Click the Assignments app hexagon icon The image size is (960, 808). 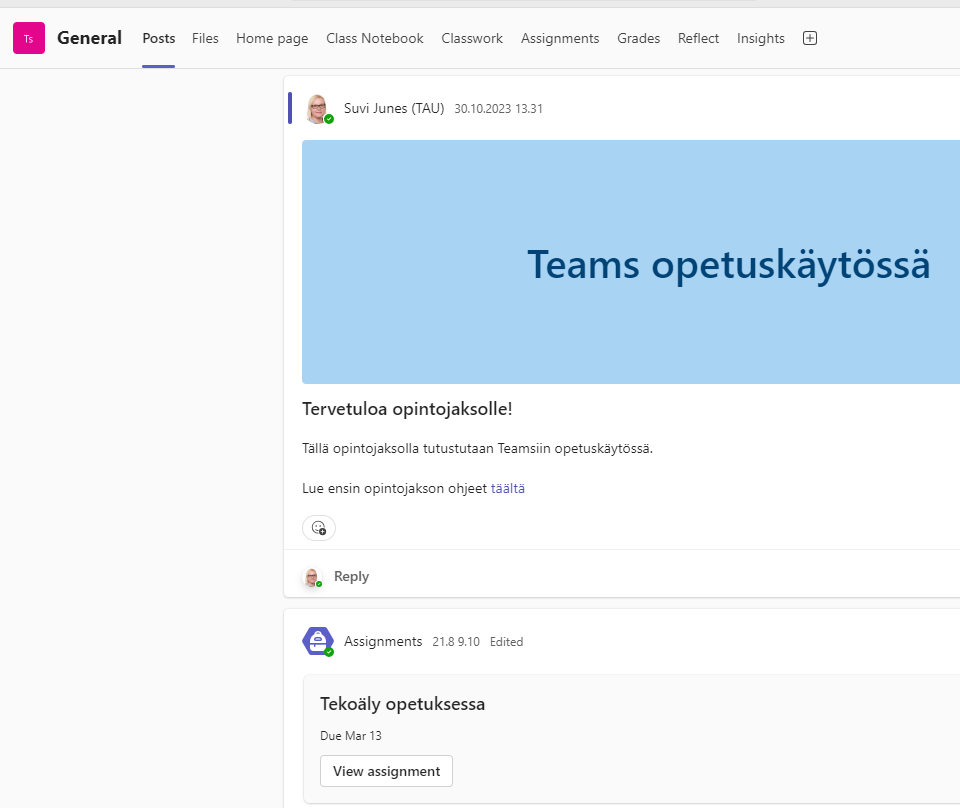coord(318,641)
